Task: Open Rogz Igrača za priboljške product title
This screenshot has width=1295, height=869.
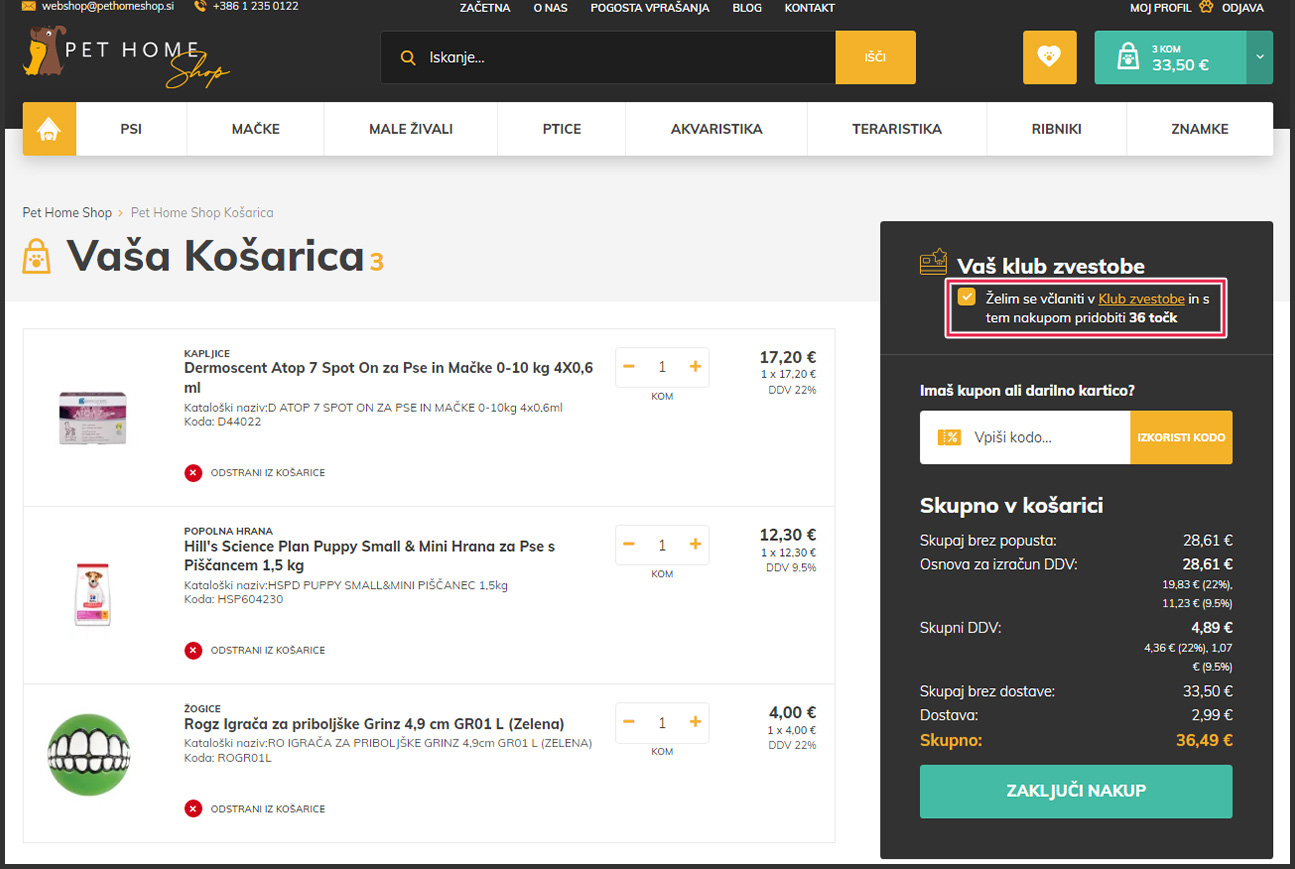Action: (x=374, y=724)
